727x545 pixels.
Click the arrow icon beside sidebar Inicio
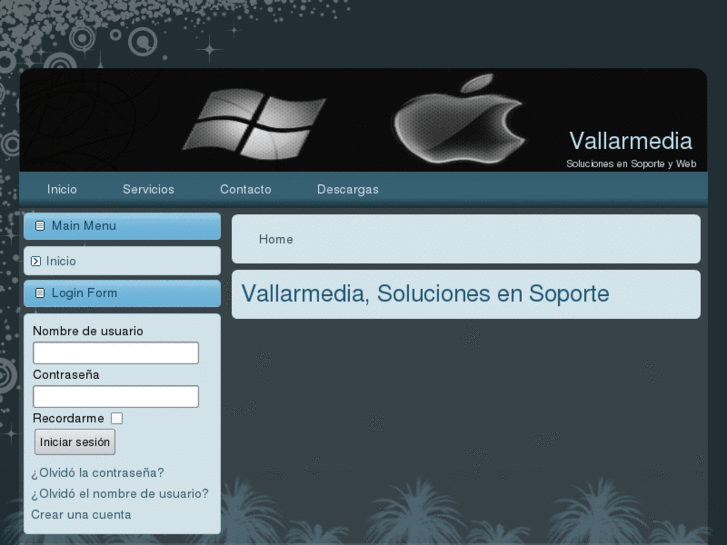tap(36, 261)
